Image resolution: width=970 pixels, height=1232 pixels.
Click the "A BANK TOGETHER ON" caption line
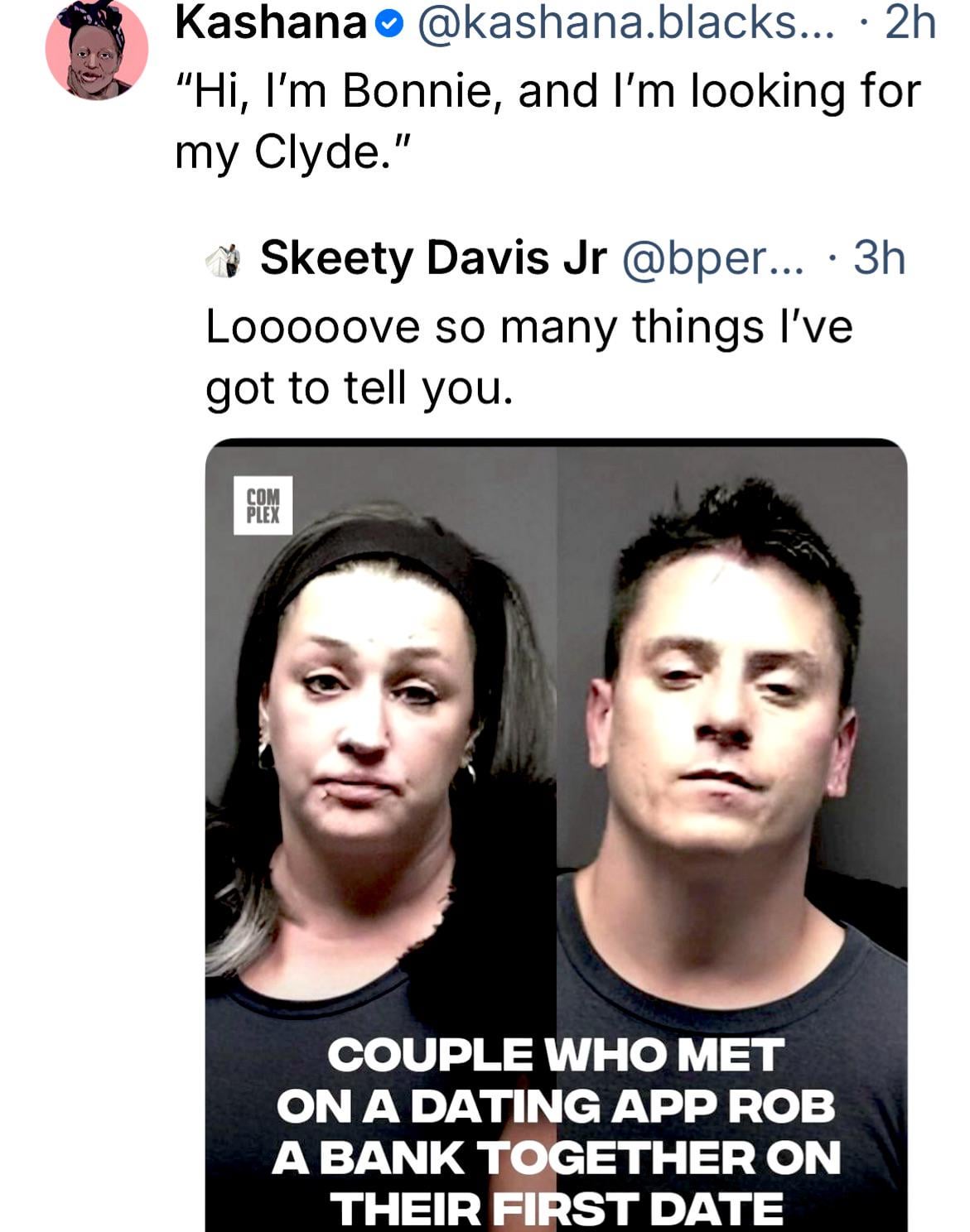(555, 1157)
